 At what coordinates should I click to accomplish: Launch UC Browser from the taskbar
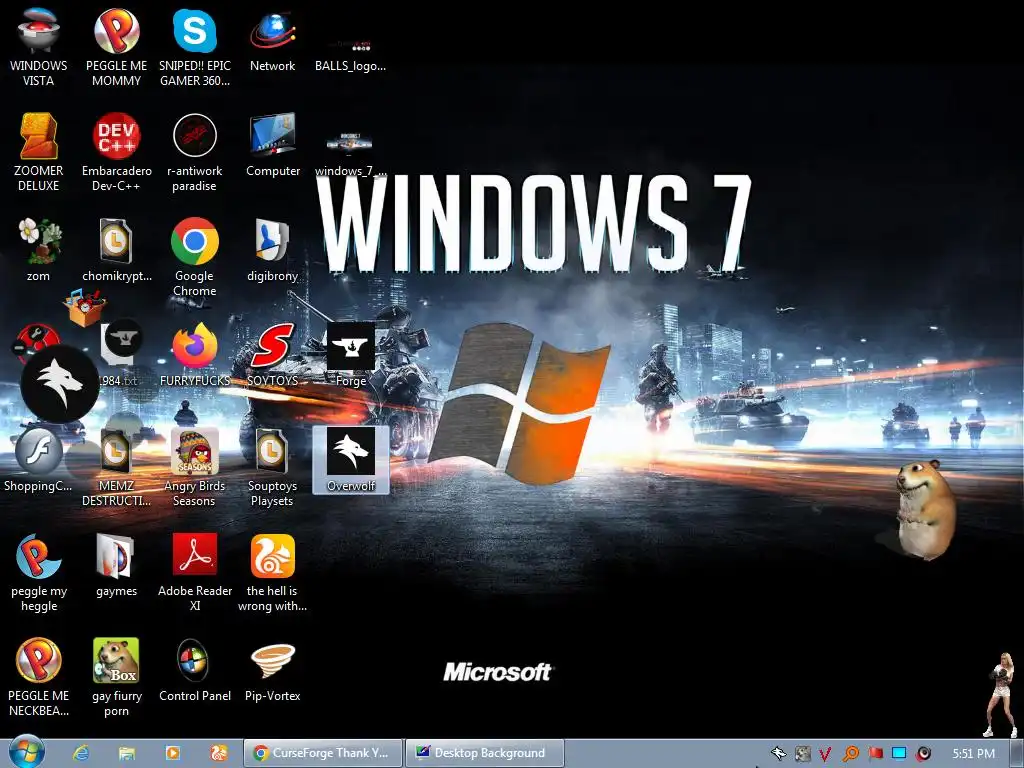[x=218, y=754]
